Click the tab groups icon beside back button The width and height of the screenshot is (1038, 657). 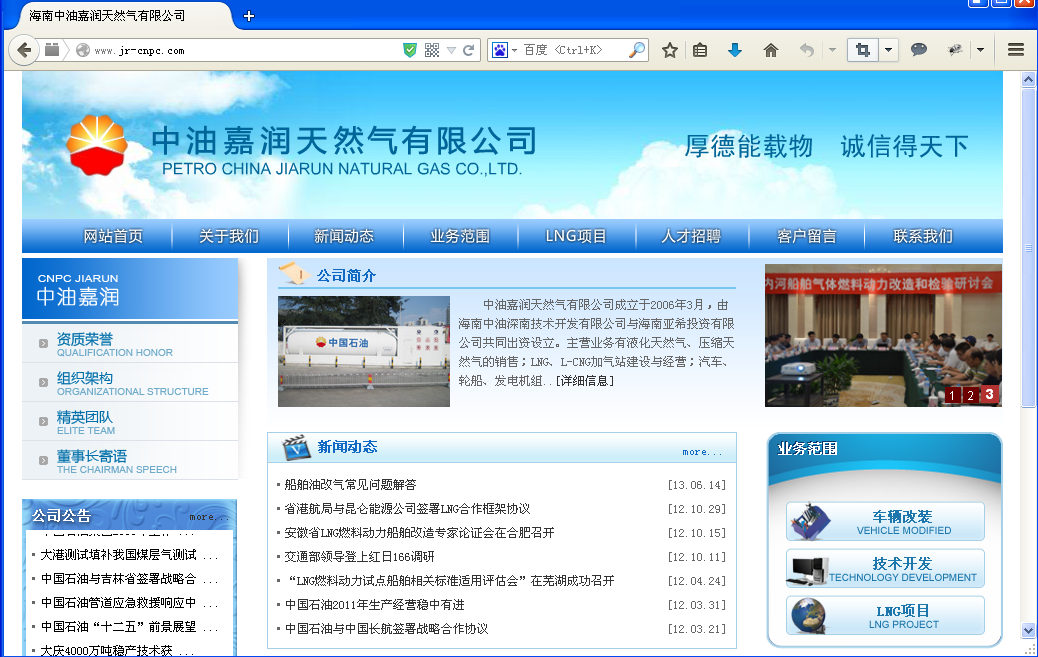click(52, 50)
